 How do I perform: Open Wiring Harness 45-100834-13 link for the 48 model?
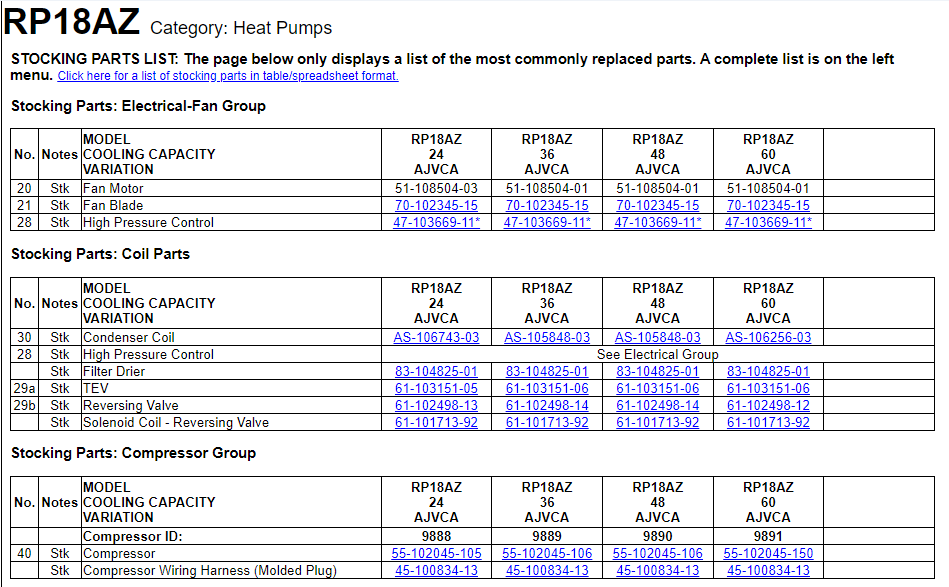click(658, 570)
